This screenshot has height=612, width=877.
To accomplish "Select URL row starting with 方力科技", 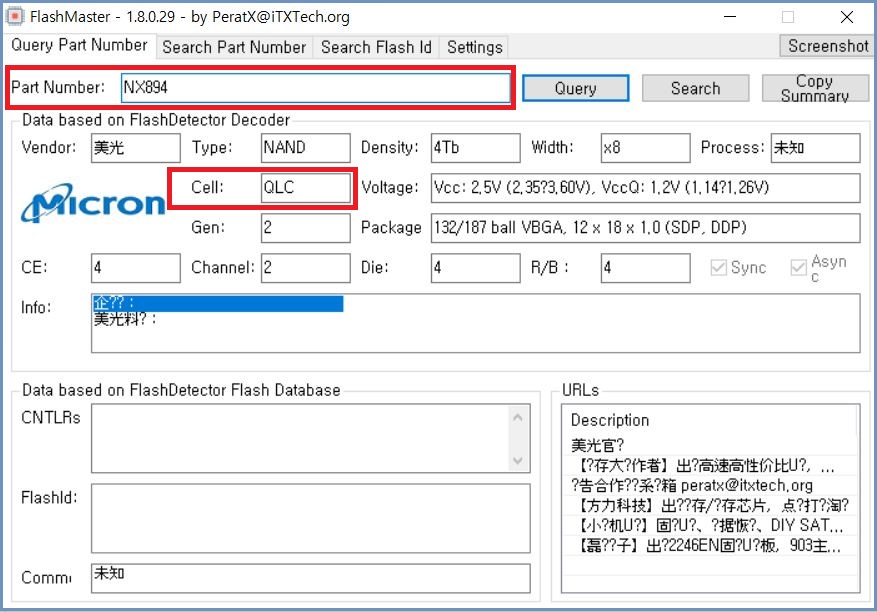I will point(710,505).
